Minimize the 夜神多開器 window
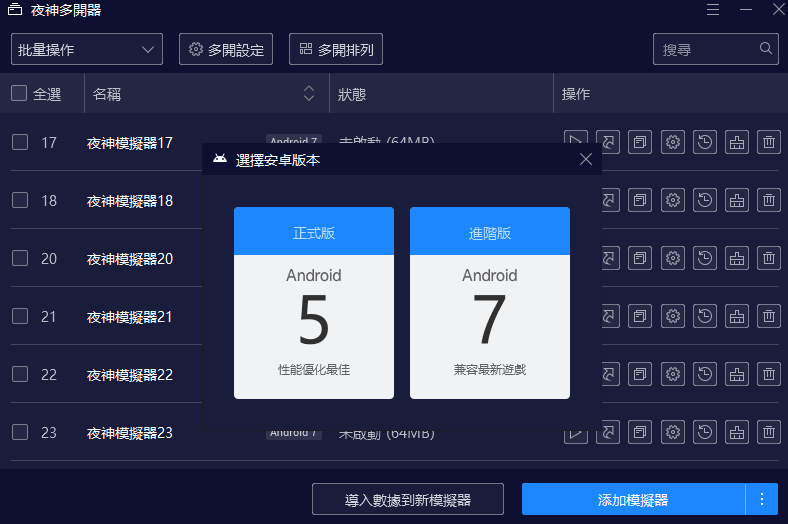The width and height of the screenshot is (788, 524). click(x=746, y=10)
